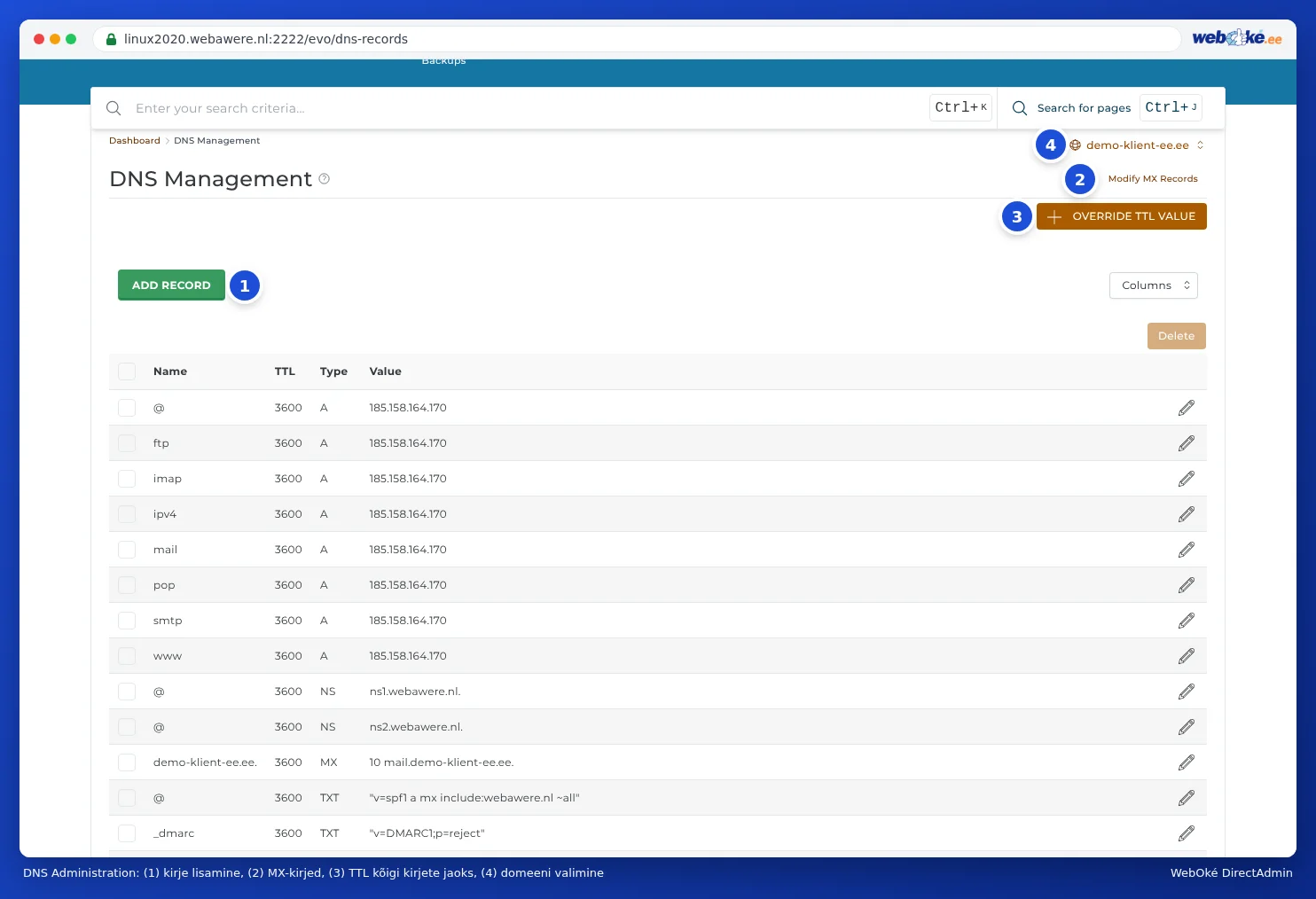
Task: Click the value '10 mail.demo-klient-ee.ee.'
Action: (442, 762)
